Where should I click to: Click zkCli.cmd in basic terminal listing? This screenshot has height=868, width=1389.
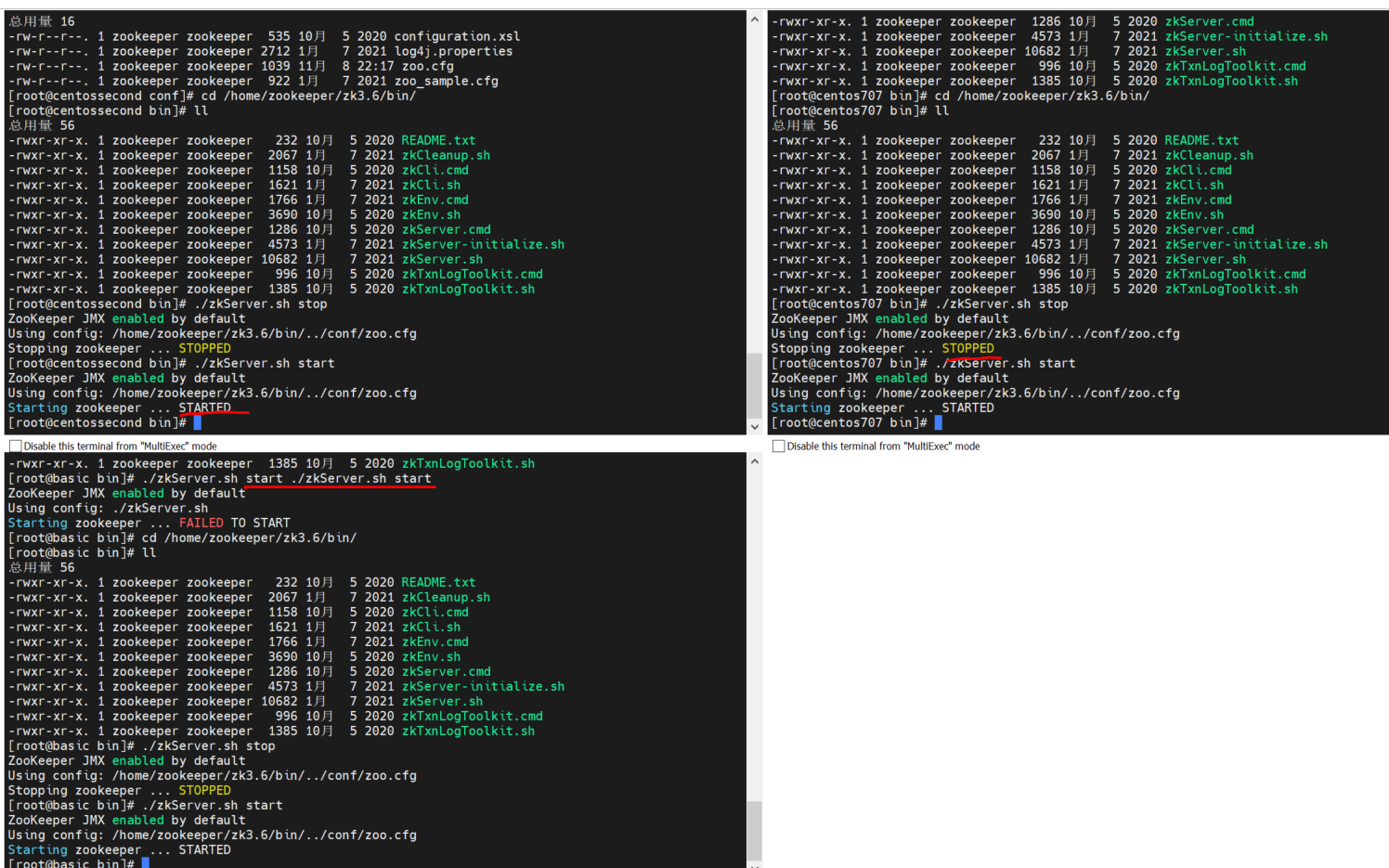tap(435, 612)
